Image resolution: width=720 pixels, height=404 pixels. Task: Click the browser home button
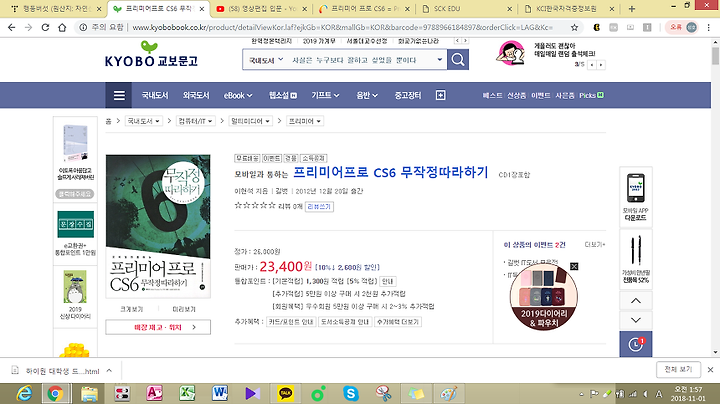click(62, 28)
